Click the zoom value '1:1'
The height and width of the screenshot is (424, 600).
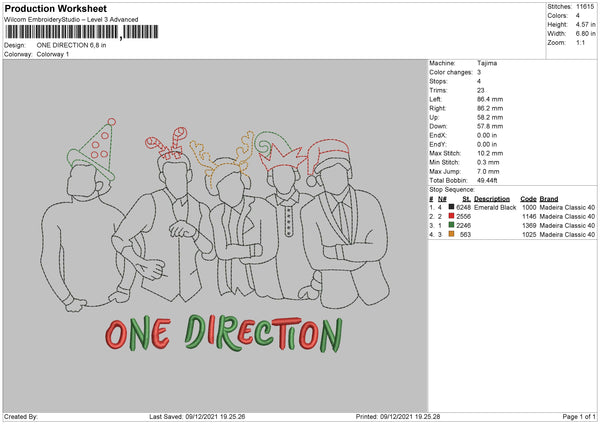pyautogui.click(x=580, y=43)
